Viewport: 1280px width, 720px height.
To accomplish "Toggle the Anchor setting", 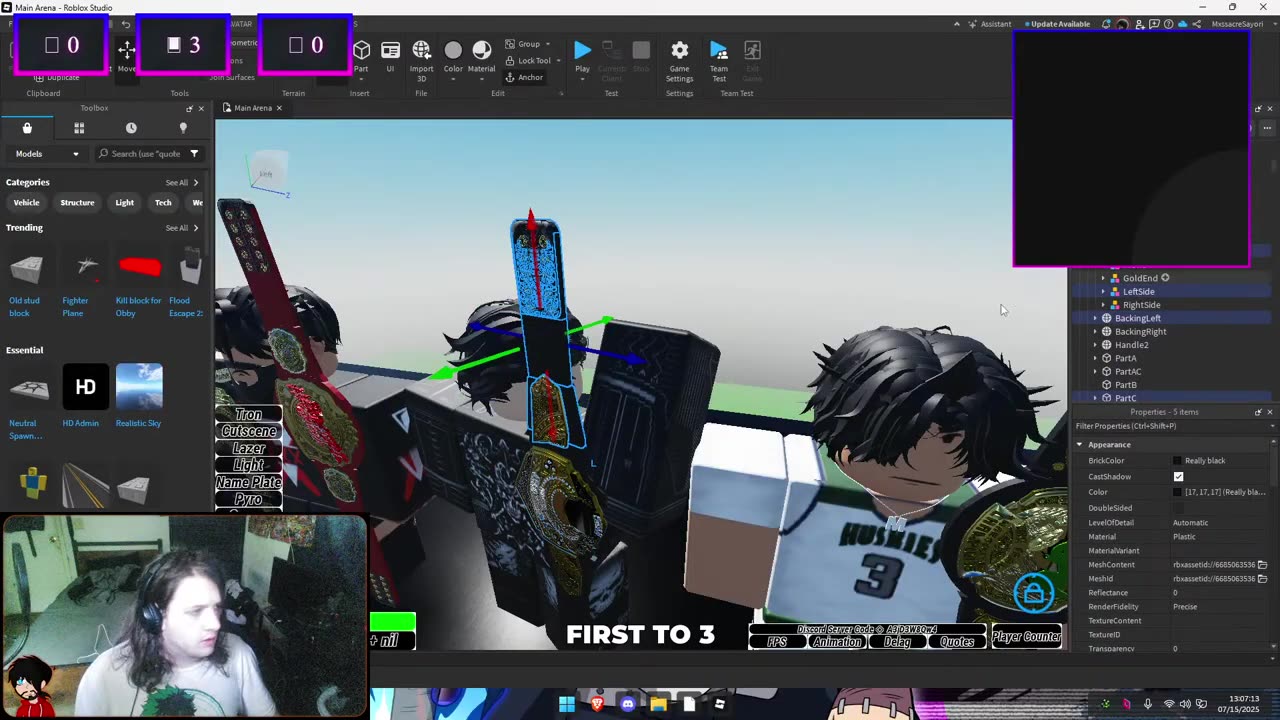I will pos(524,77).
